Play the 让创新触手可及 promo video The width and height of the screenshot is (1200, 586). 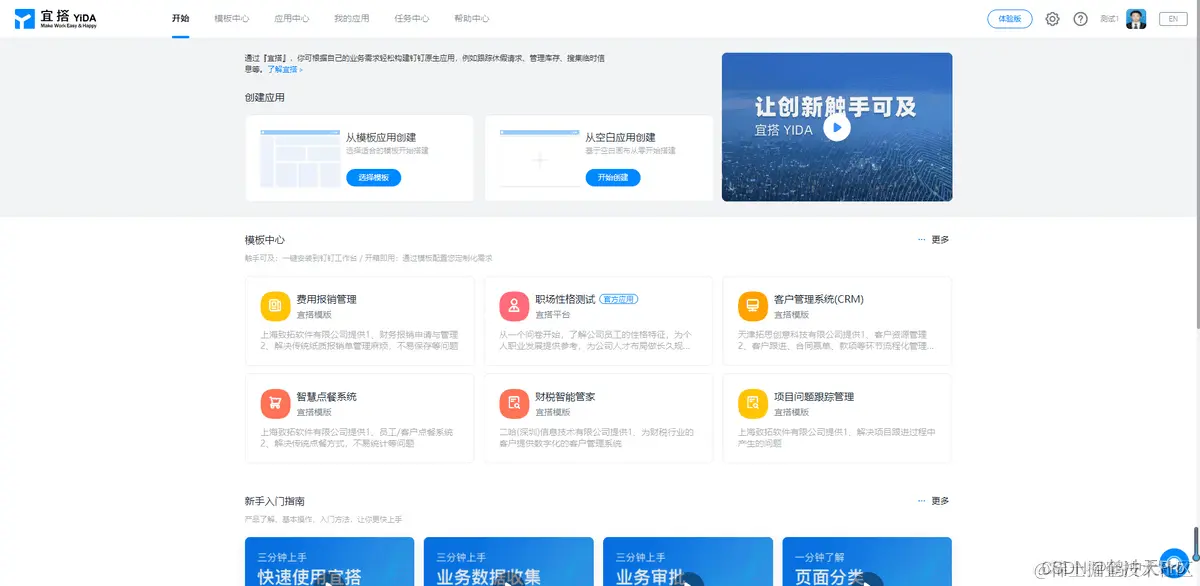[837, 127]
